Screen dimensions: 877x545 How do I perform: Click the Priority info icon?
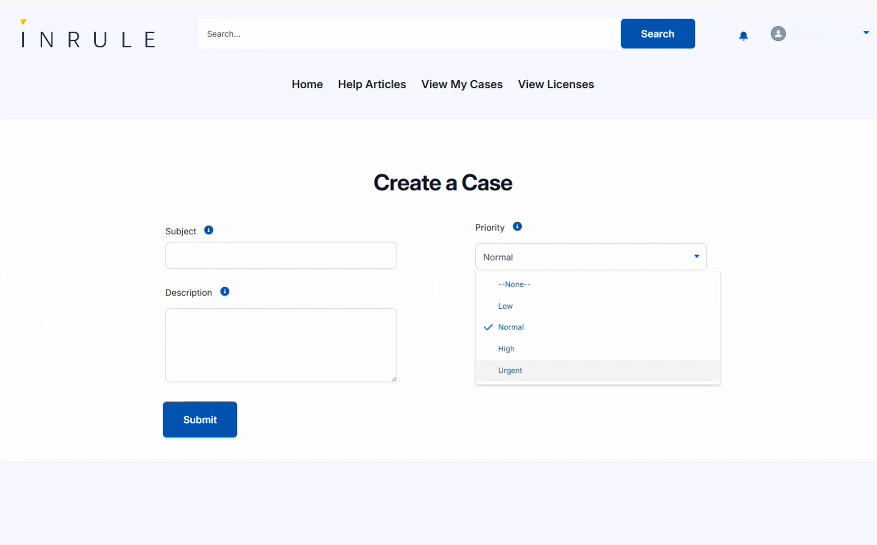click(517, 227)
